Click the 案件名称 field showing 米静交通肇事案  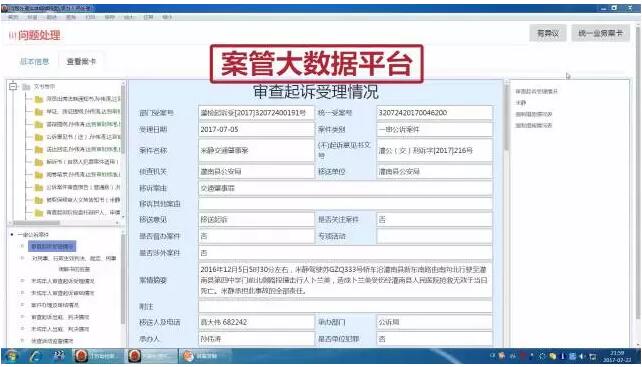tap(256, 151)
